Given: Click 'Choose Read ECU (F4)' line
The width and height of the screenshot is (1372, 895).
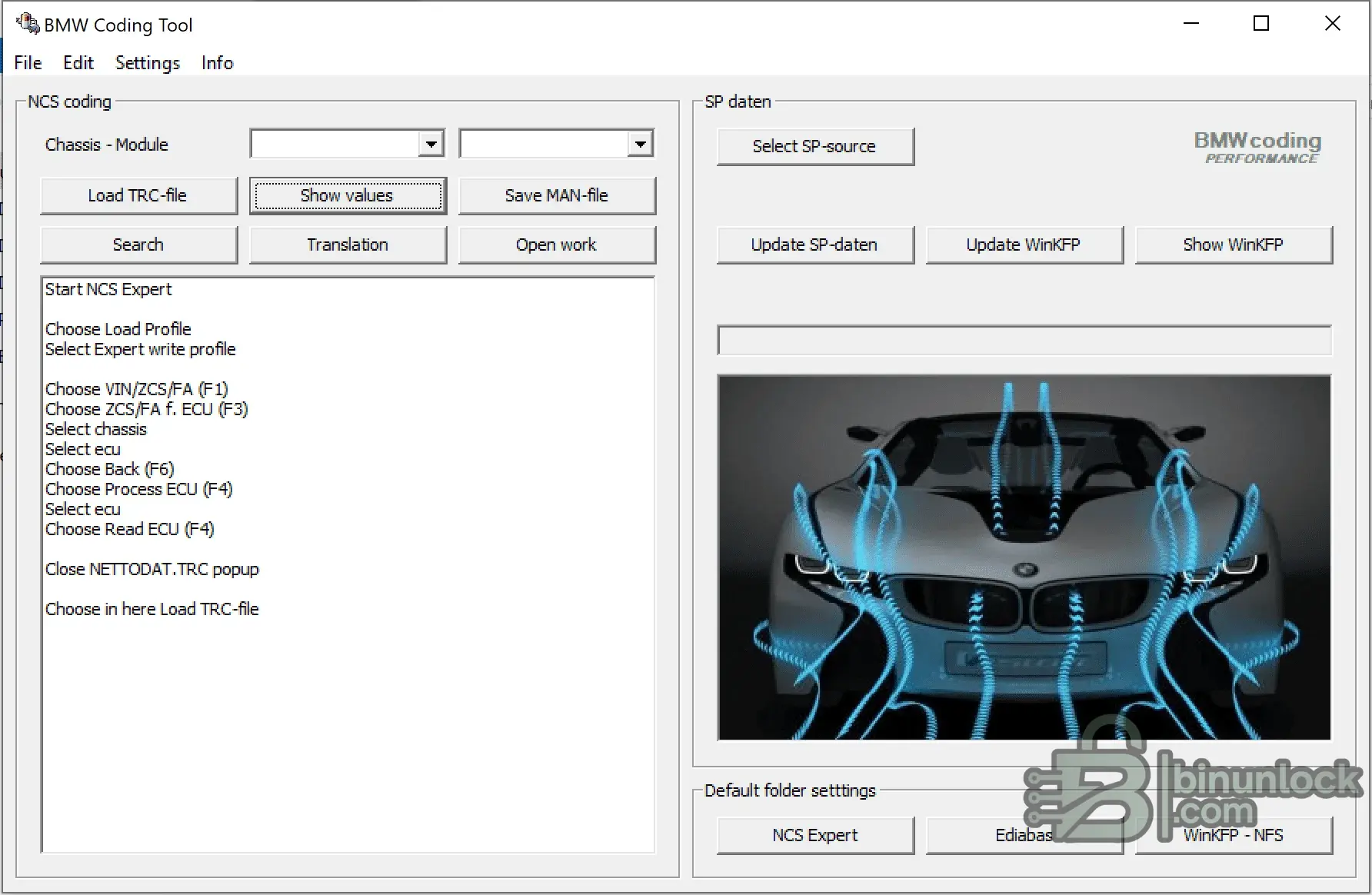Looking at the screenshot, I should pos(129,529).
